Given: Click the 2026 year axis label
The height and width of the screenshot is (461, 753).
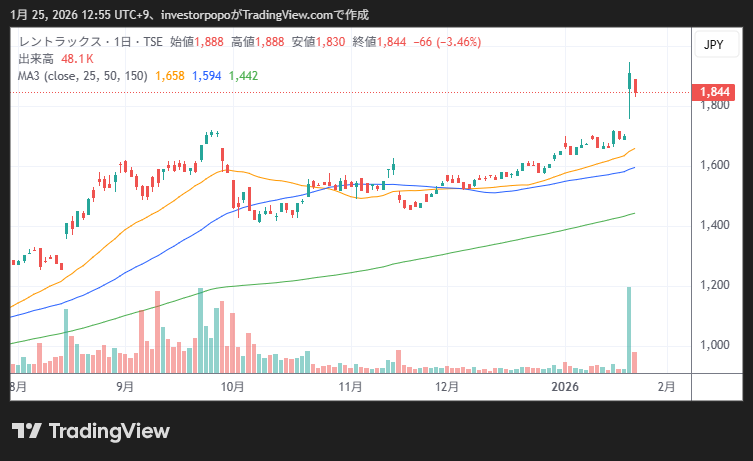Looking at the screenshot, I should pyautogui.click(x=566, y=386).
